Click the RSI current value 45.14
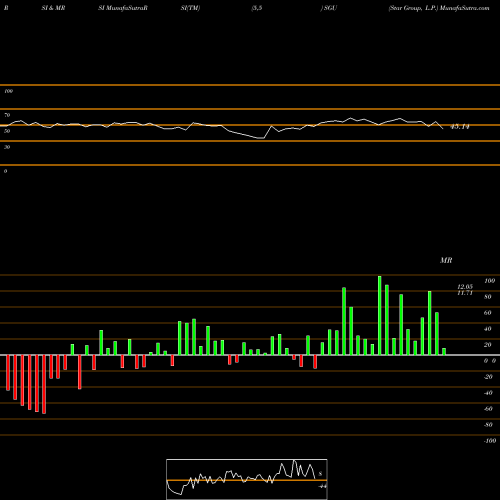 (x=460, y=127)
